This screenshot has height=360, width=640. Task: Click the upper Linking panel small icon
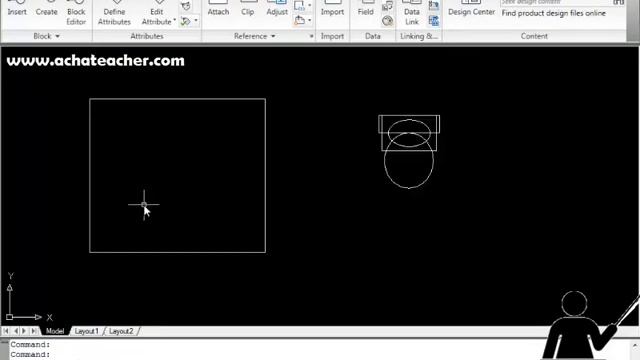pos(433,5)
